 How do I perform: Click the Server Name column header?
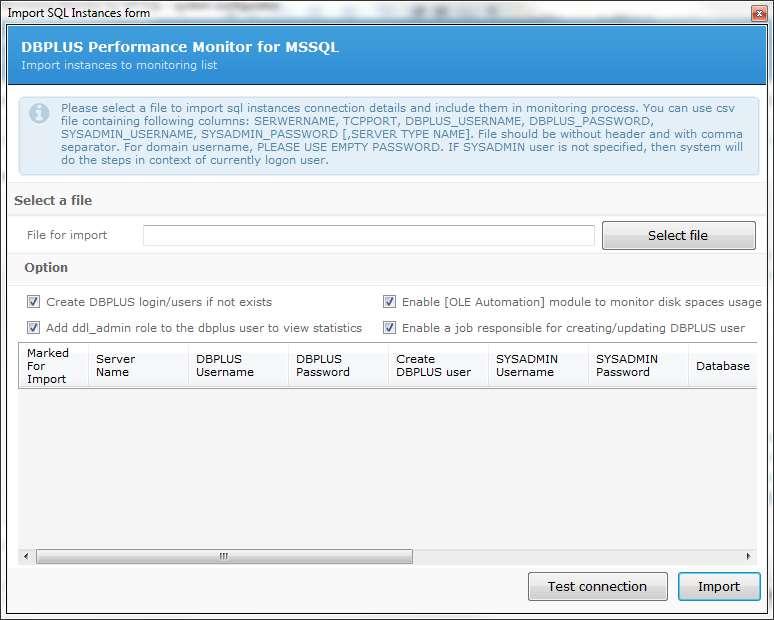tap(138, 366)
